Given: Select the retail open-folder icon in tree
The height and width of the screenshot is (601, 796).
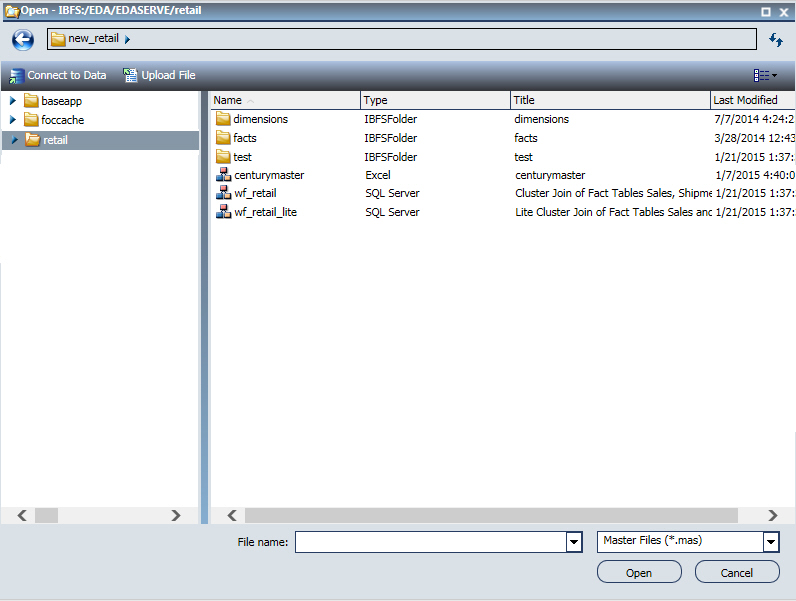Looking at the screenshot, I should tap(33, 140).
